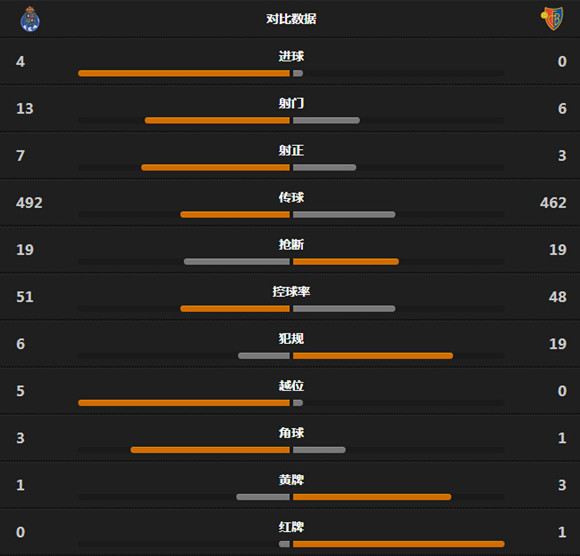Image resolution: width=580 pixels, height=556 pixels.
Task: Click the 红牌 stat label
Action: point(291,527)
